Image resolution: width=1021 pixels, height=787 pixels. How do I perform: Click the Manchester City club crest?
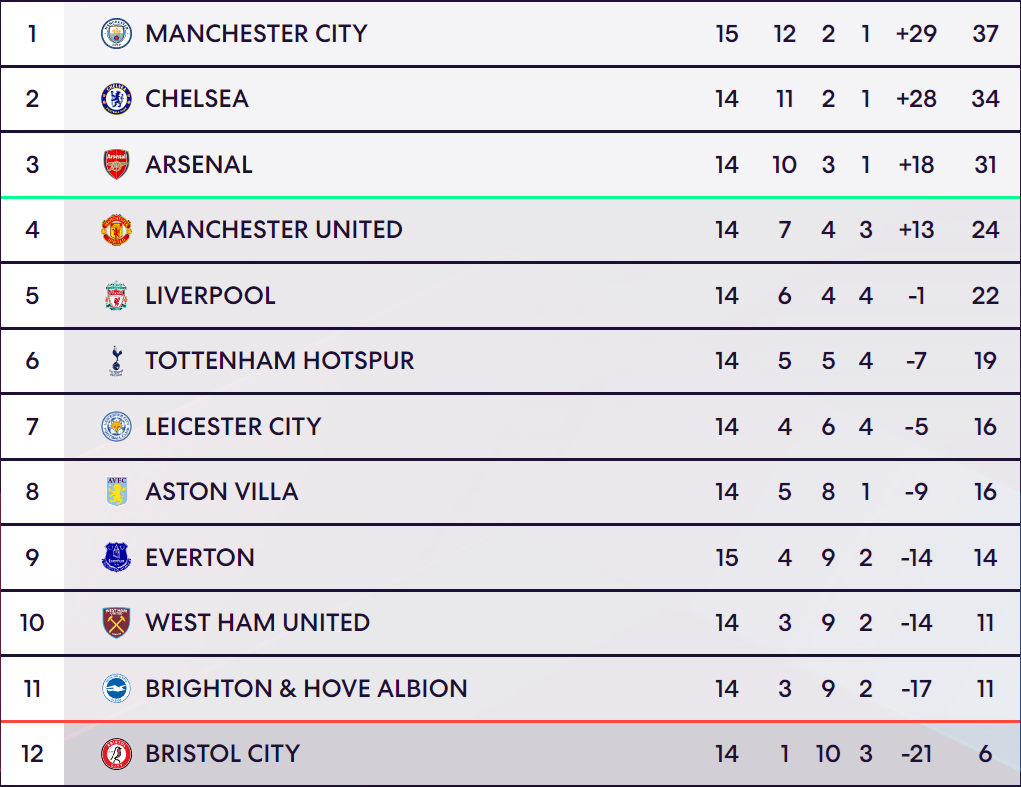[x=117, y=34]
